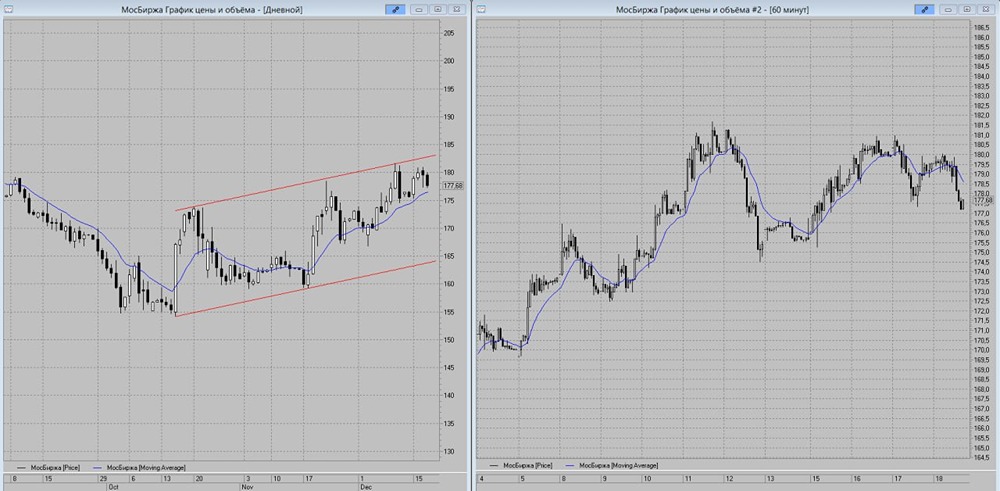
Task: Click the 164,5 value on the hourly price axis
Action: 982,457
